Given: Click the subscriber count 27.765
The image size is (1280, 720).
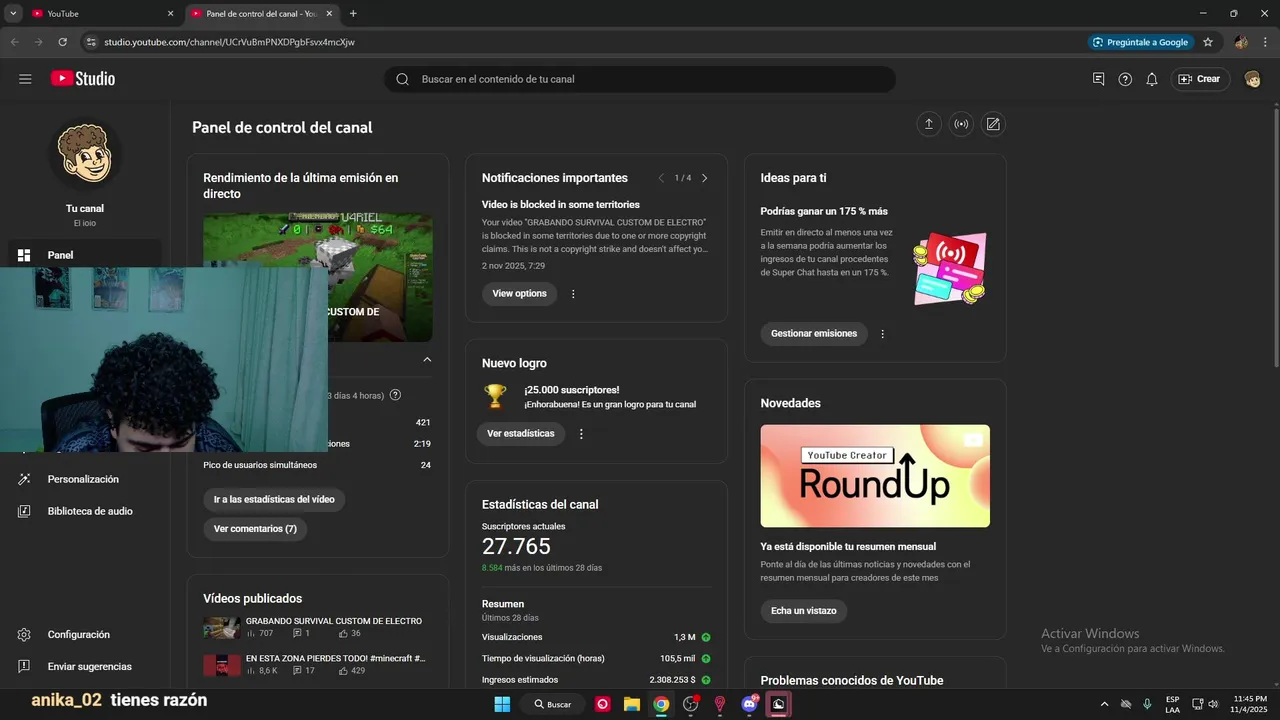Looking at the screenshot, I should (x=516, y=546).
